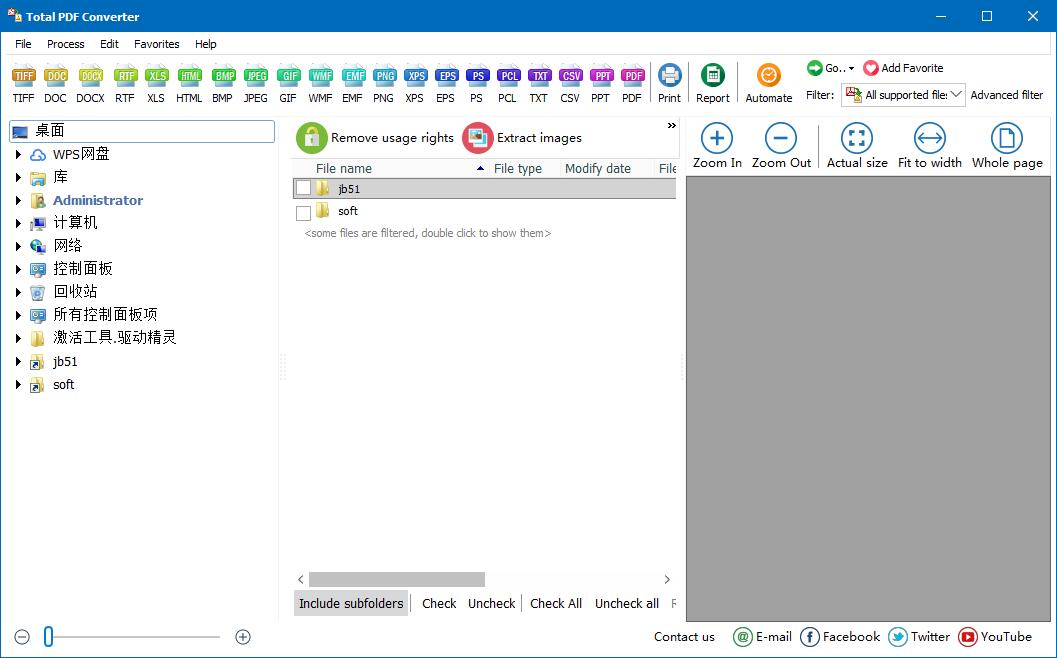Expand the 控制面板 tree node

pos(19,269)
